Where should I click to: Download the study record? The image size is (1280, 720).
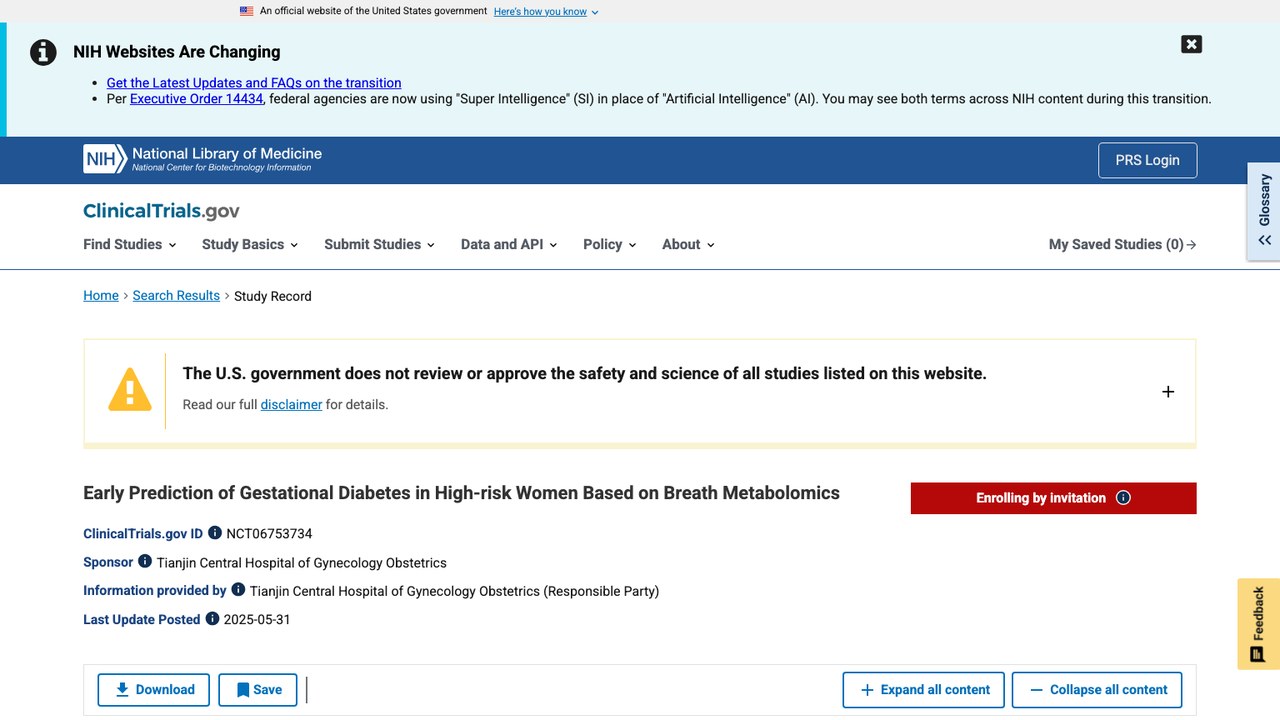[x=154, y=690]
